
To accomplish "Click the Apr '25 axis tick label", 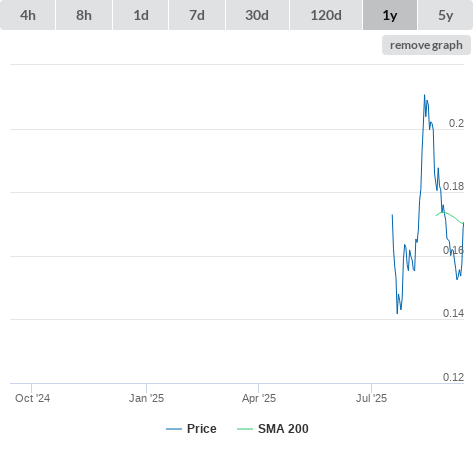I will click(259, 398).
